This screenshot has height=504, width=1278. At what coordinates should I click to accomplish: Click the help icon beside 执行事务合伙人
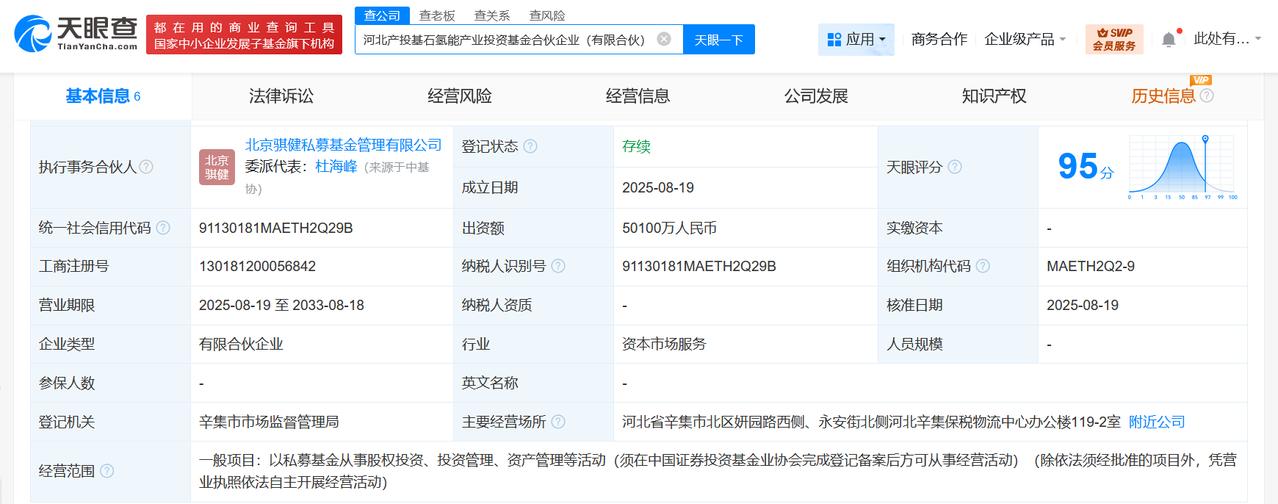[146, 167]
